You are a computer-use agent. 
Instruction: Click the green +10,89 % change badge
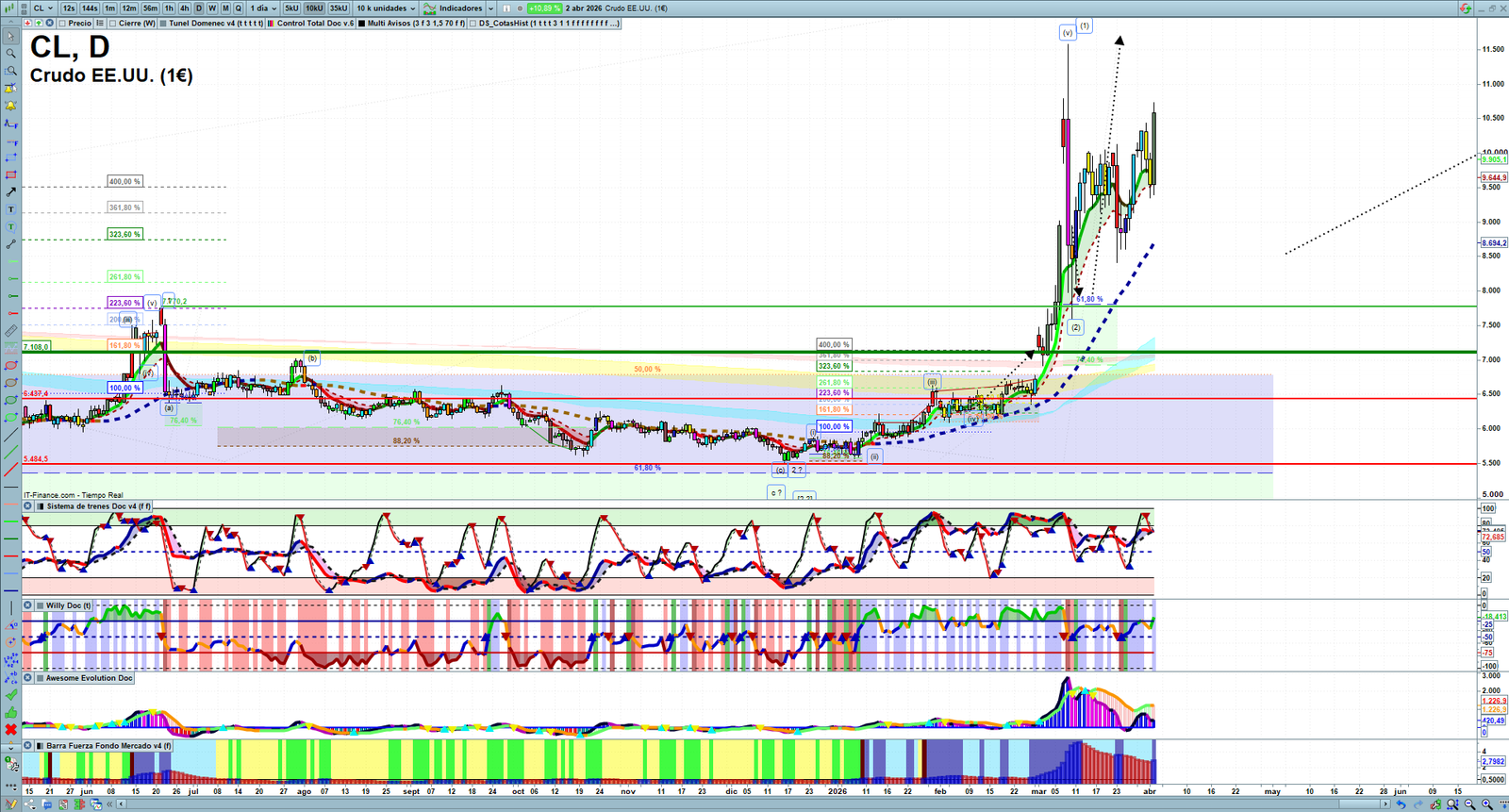tap(544, 8)
